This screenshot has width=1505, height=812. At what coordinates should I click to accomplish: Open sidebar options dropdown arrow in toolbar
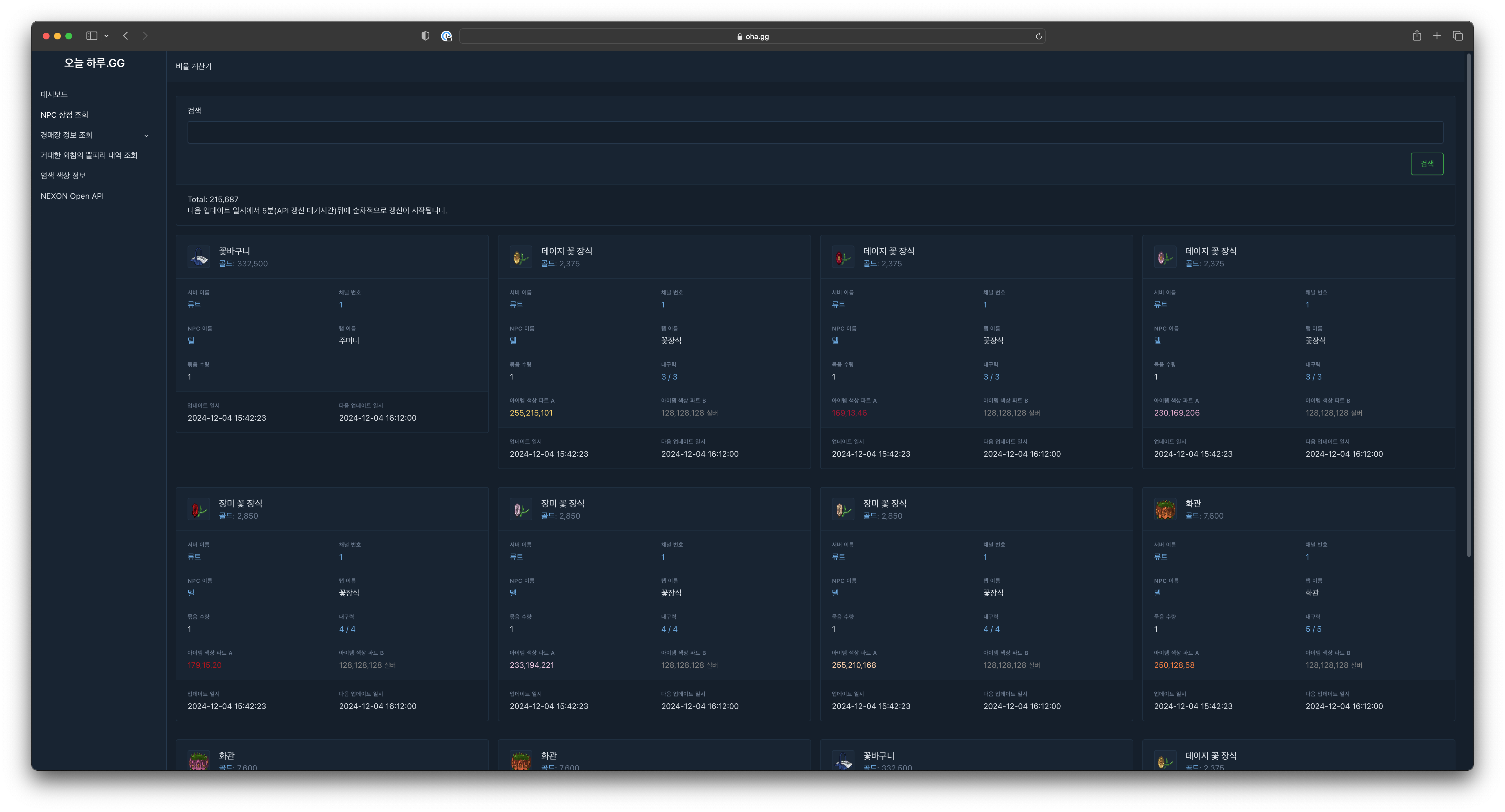[x=106, y=36]
